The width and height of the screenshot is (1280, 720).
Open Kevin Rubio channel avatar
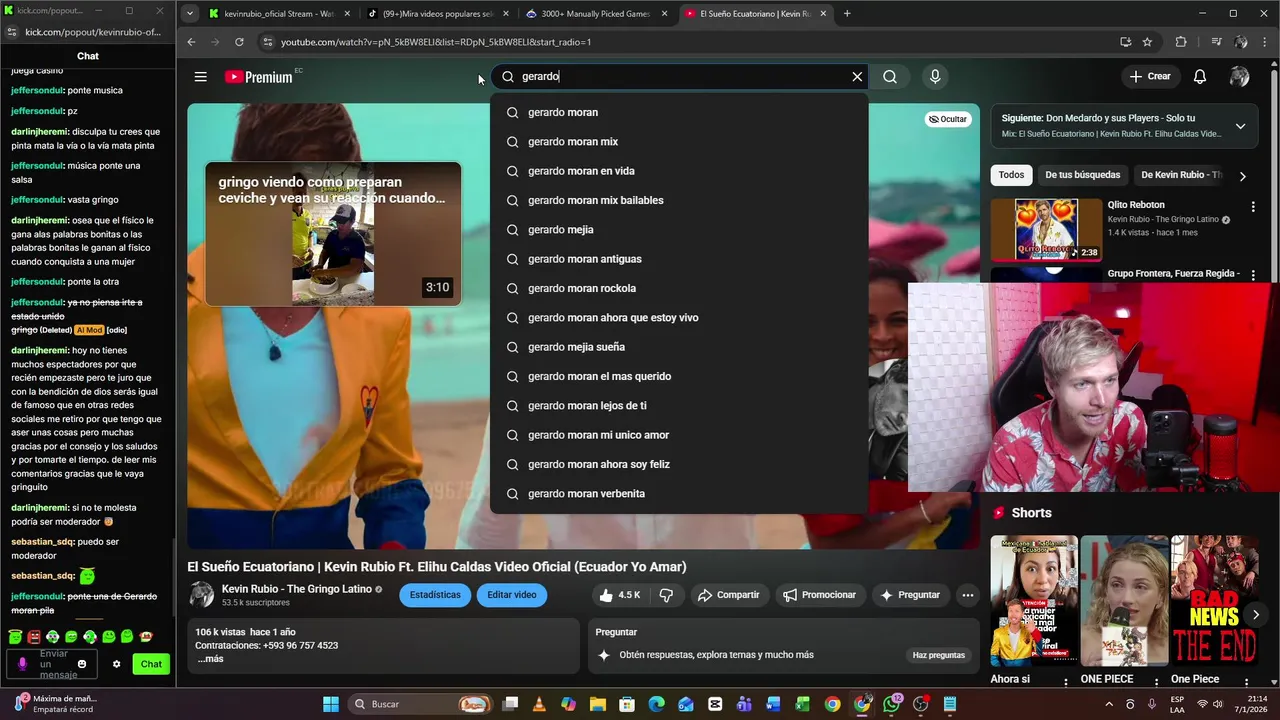[201, 595]
